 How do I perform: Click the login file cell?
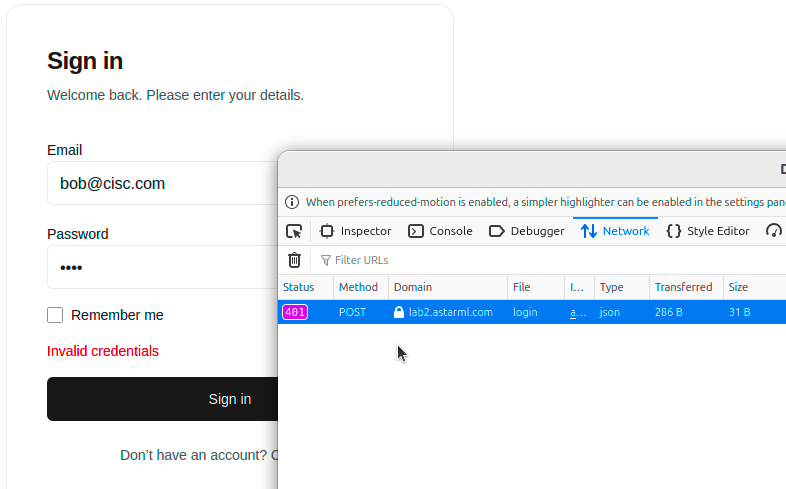(536, 312)
